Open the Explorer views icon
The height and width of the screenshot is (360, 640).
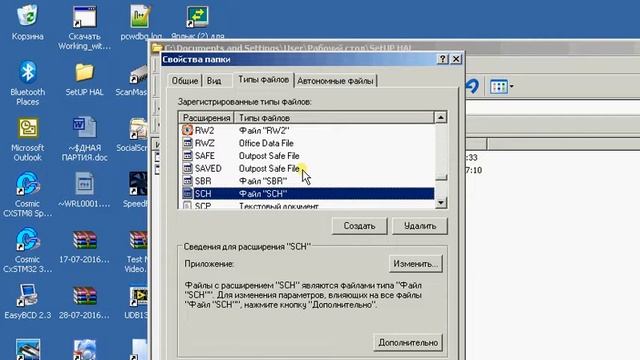(x=499, y=87)
